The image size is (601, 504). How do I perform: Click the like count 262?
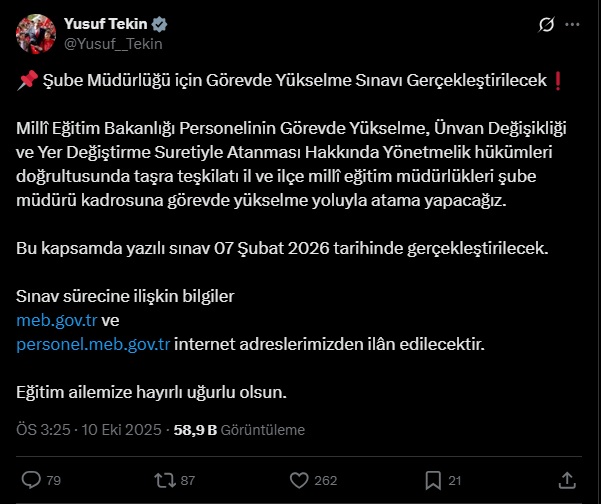point(326,481)
